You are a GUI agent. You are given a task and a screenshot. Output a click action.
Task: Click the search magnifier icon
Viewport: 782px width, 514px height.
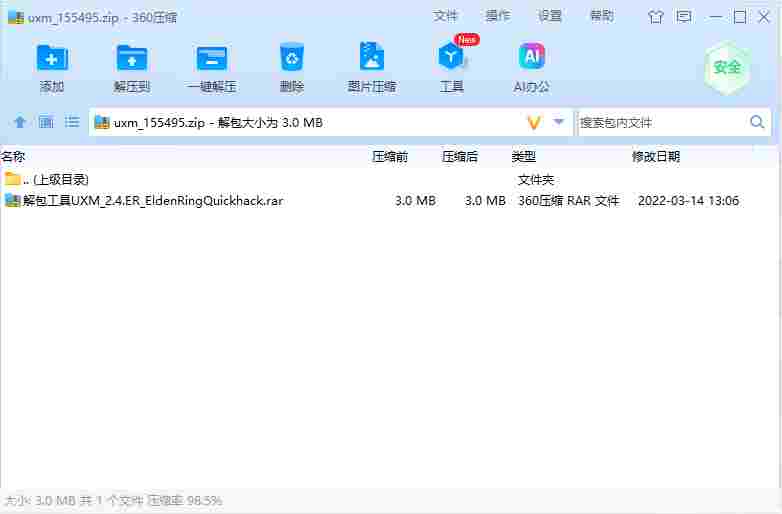pos(757,122)
